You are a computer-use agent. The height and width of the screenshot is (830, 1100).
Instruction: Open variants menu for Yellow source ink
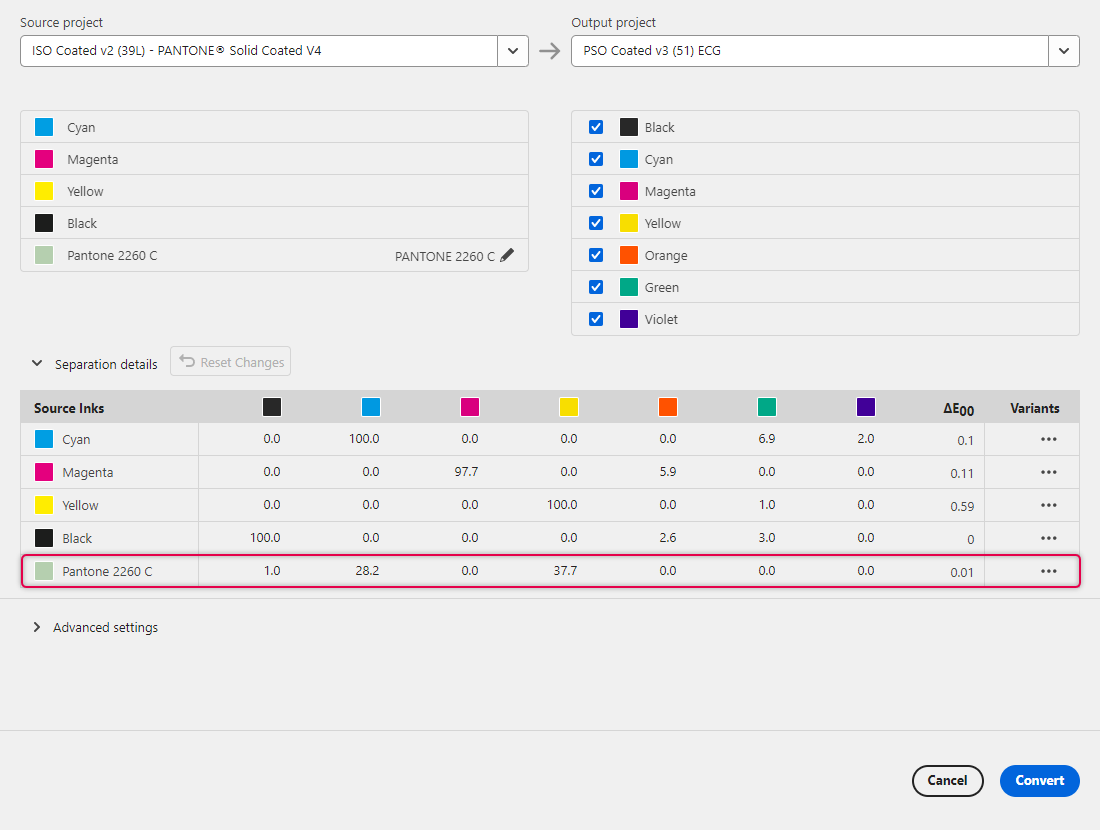(1048, 505)
